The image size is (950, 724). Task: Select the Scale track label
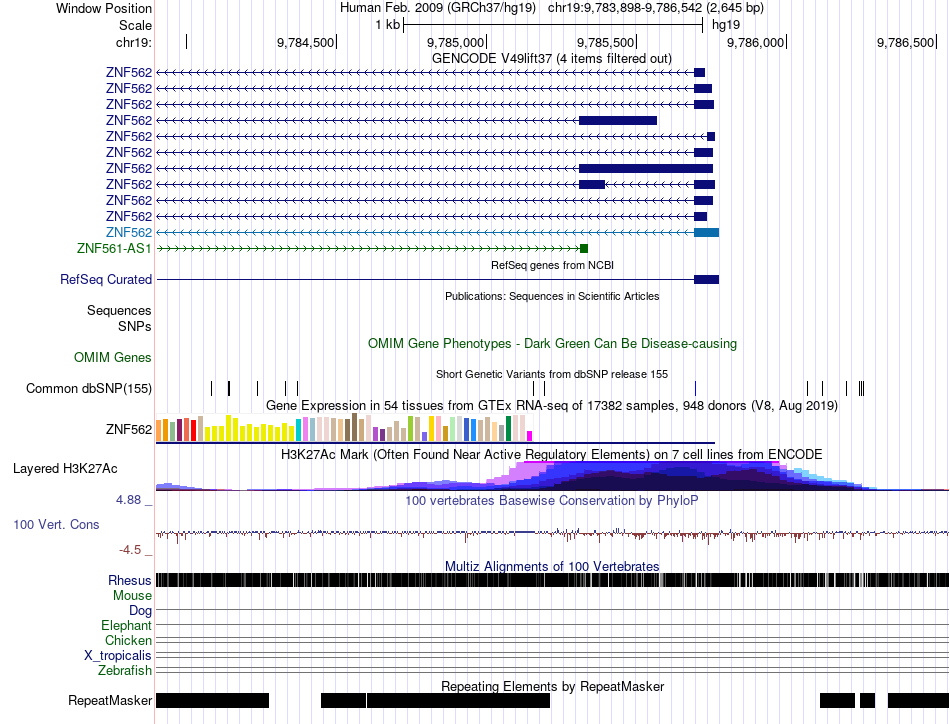(135, 25)
